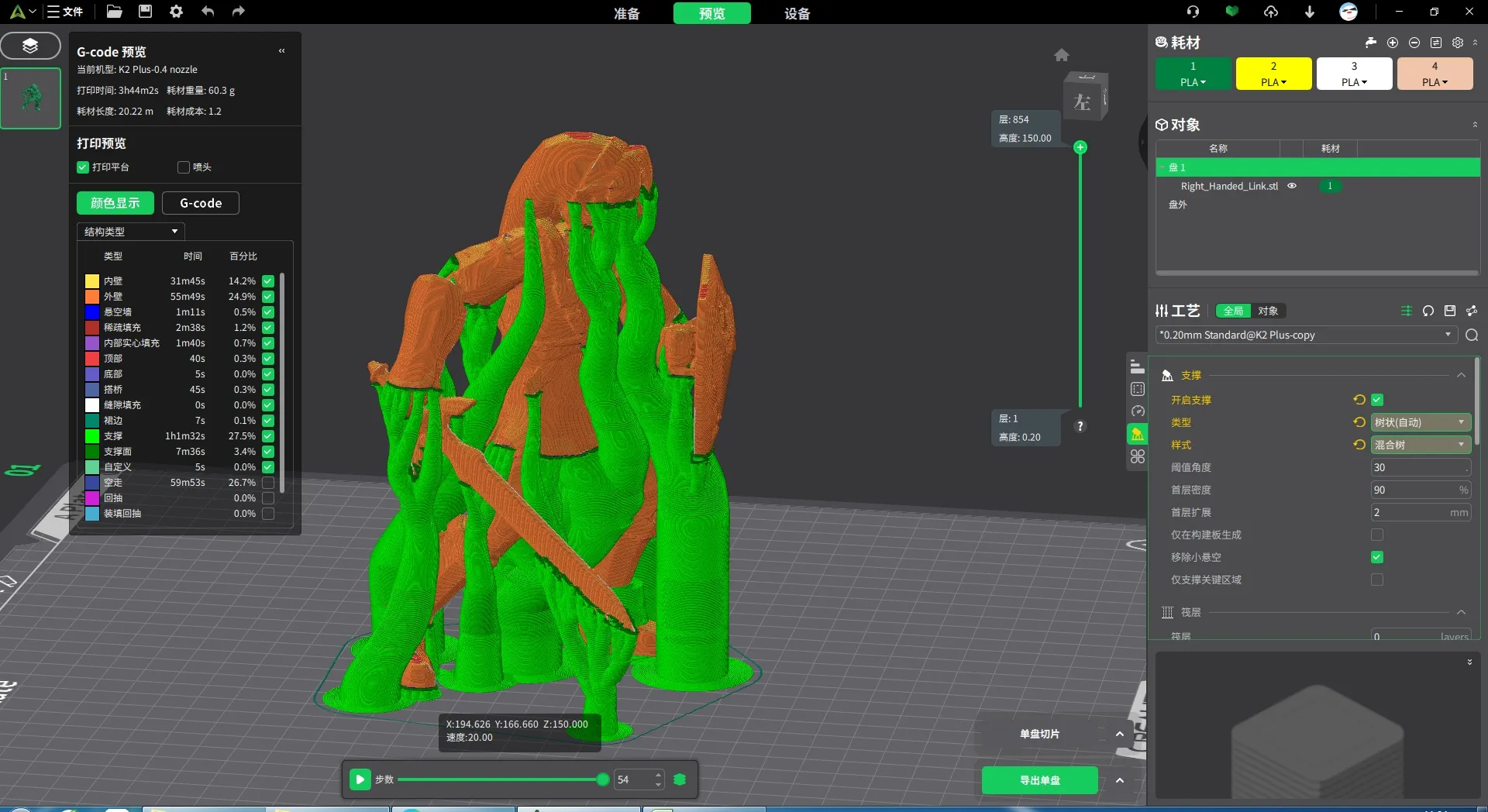Play the G-code step animation
1488x812 pixels.
coord(360,779)
